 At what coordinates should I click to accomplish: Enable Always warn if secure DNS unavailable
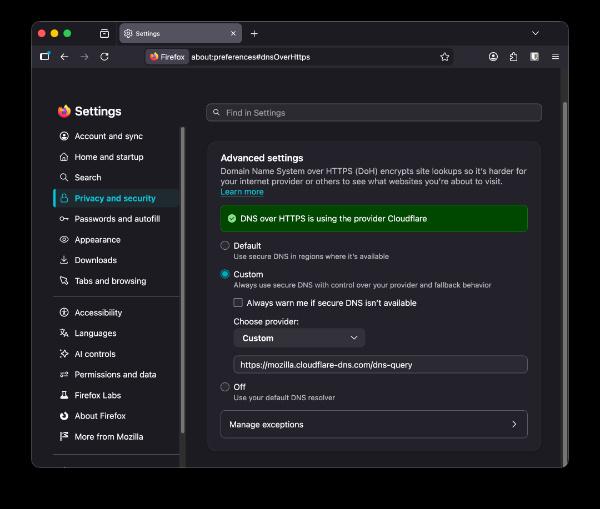click(x=238, y=303)
